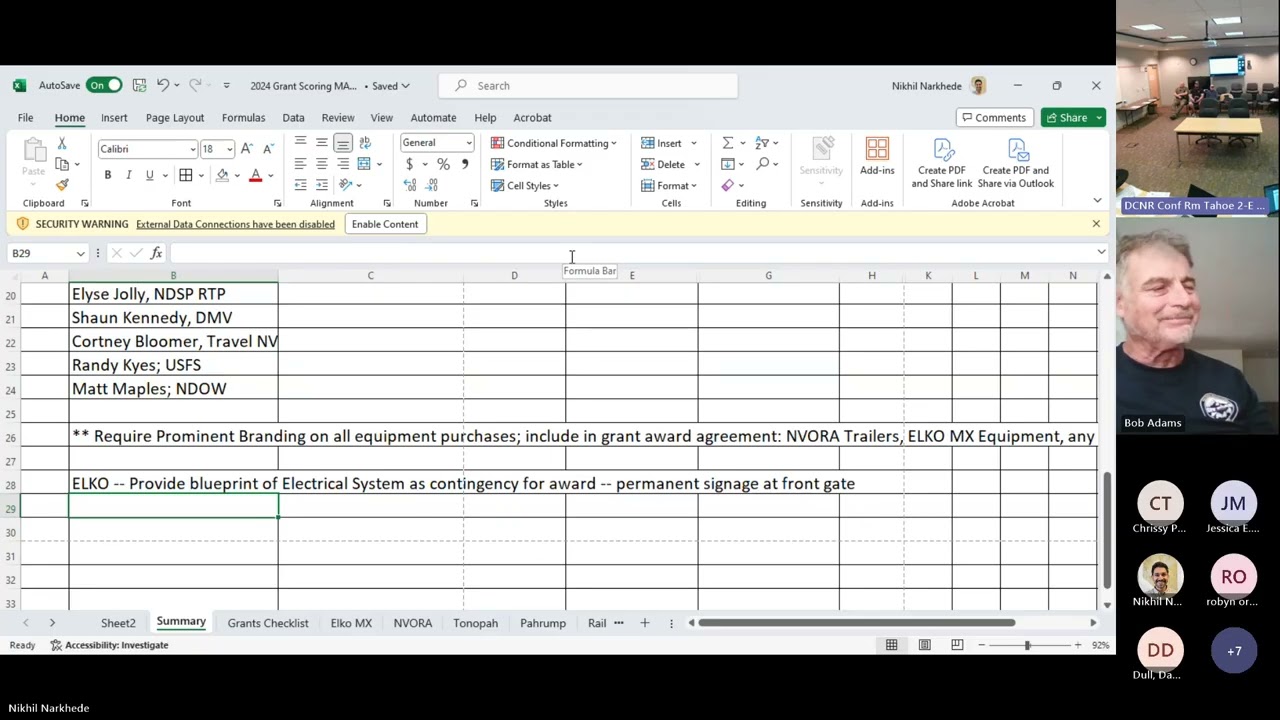This screenshot has width=1280, height=720.
Task: Click Accessibility: Investigate in status bar
Action: tap(109, 645)
